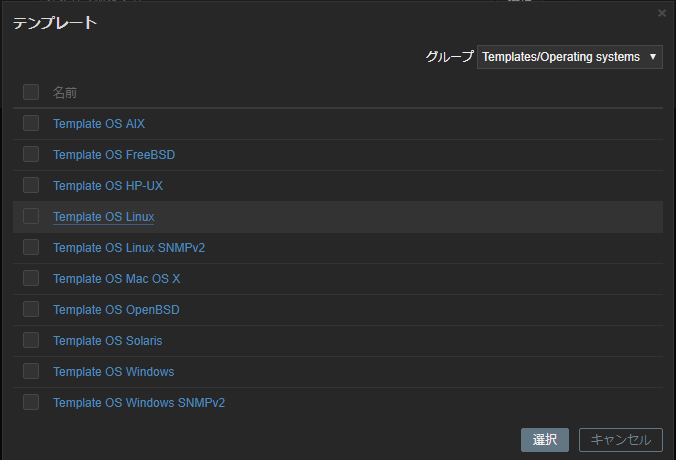The height and width of the screenshot is (460, 676).
Task: Open the Templates/Operating systems group dropdown
Action: click(x=570, y=57)
